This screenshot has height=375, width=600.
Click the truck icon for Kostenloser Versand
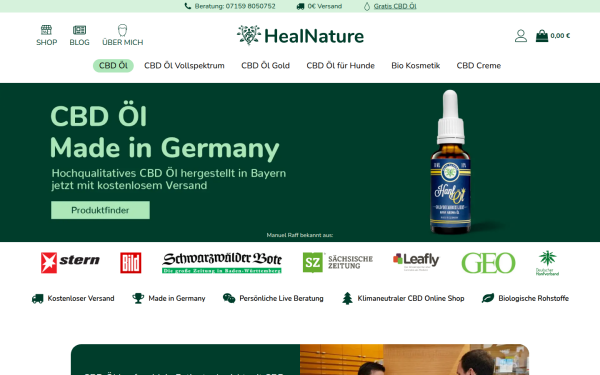(38, 298)
